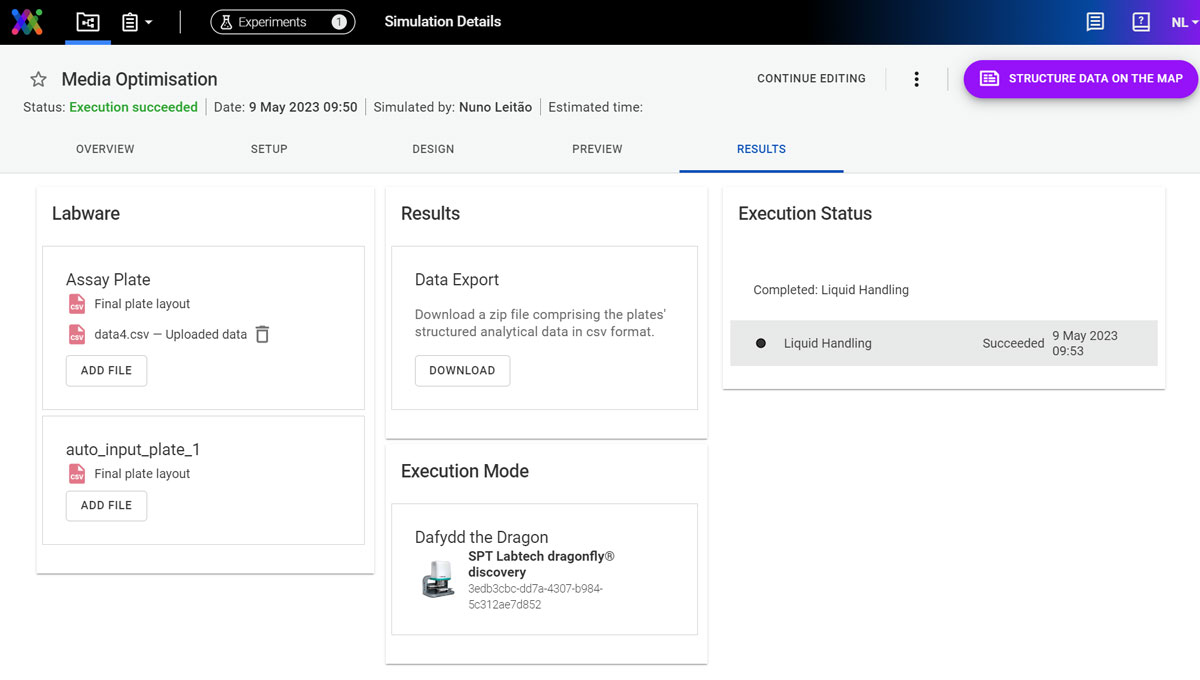Switch to the Setup tab
The image size is (1200, 680).
point(269,149)
